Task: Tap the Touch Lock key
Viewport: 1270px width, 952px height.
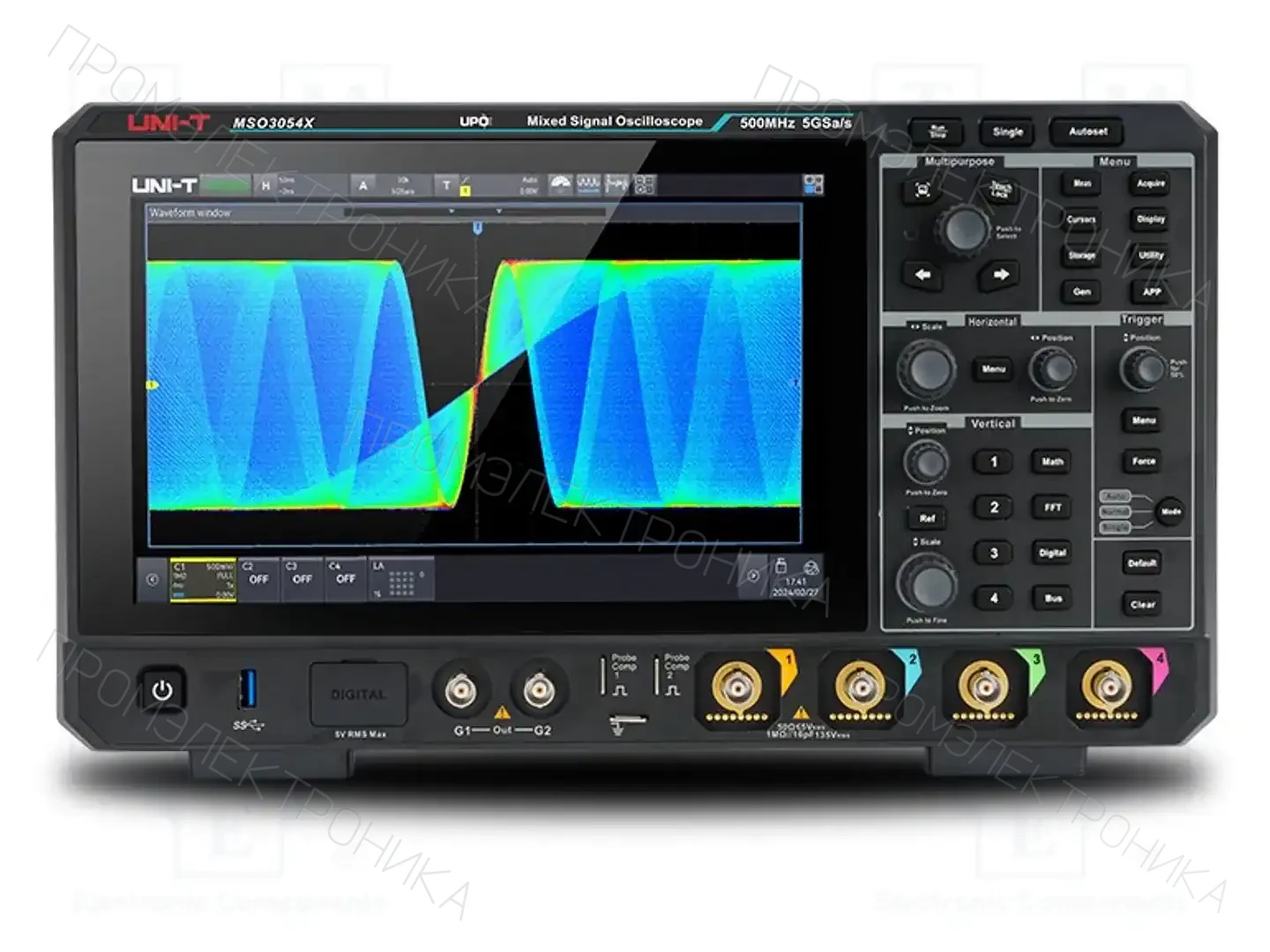Action: pyautogui.click(x=1000, y=190)
